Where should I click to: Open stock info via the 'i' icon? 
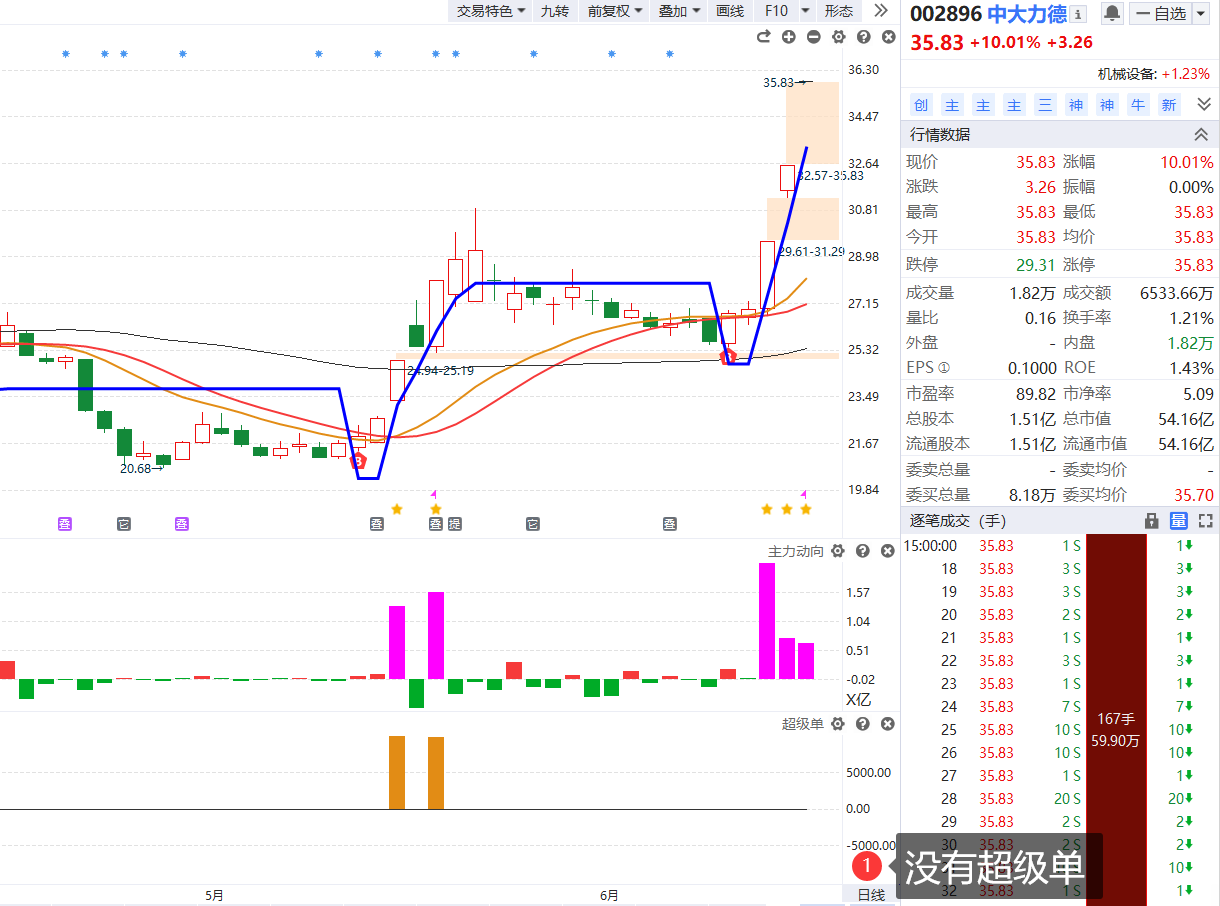[x=1077, y=14]
